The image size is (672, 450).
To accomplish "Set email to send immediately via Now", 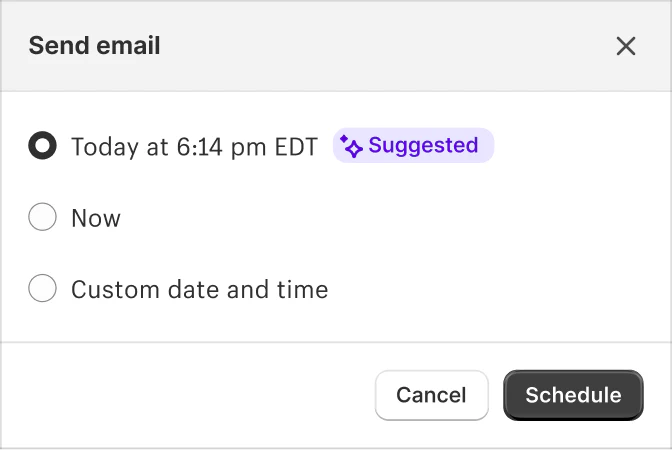I will click(x=42, y=218).
